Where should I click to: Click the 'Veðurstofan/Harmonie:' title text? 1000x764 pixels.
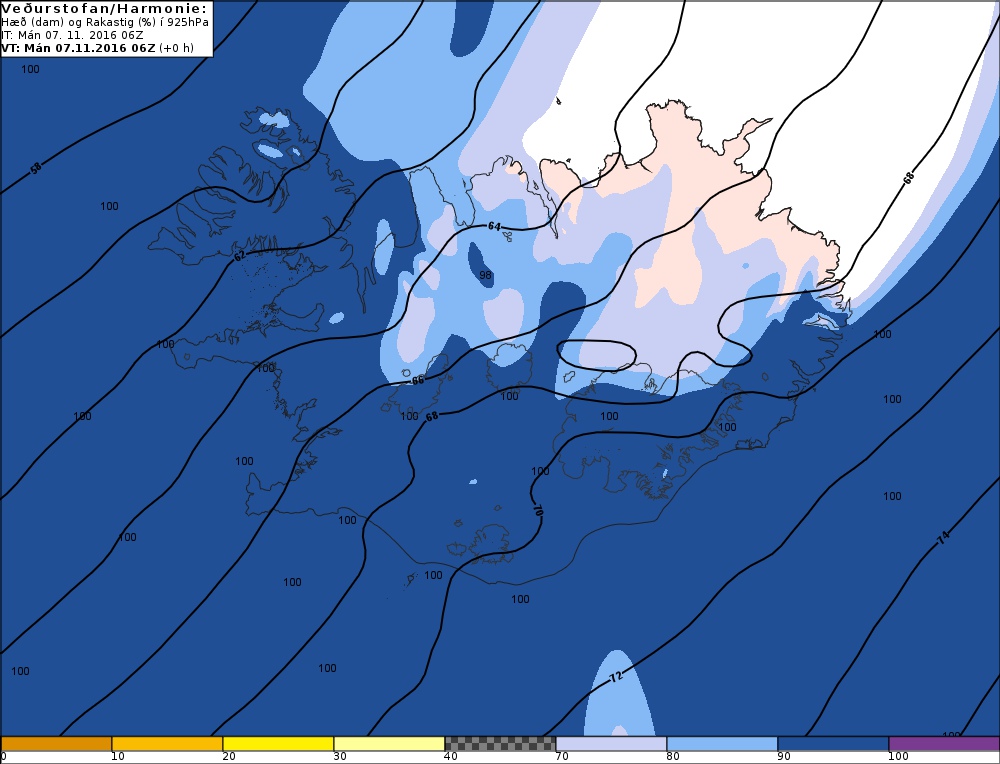pyautogui.click(x=105, y=8)
